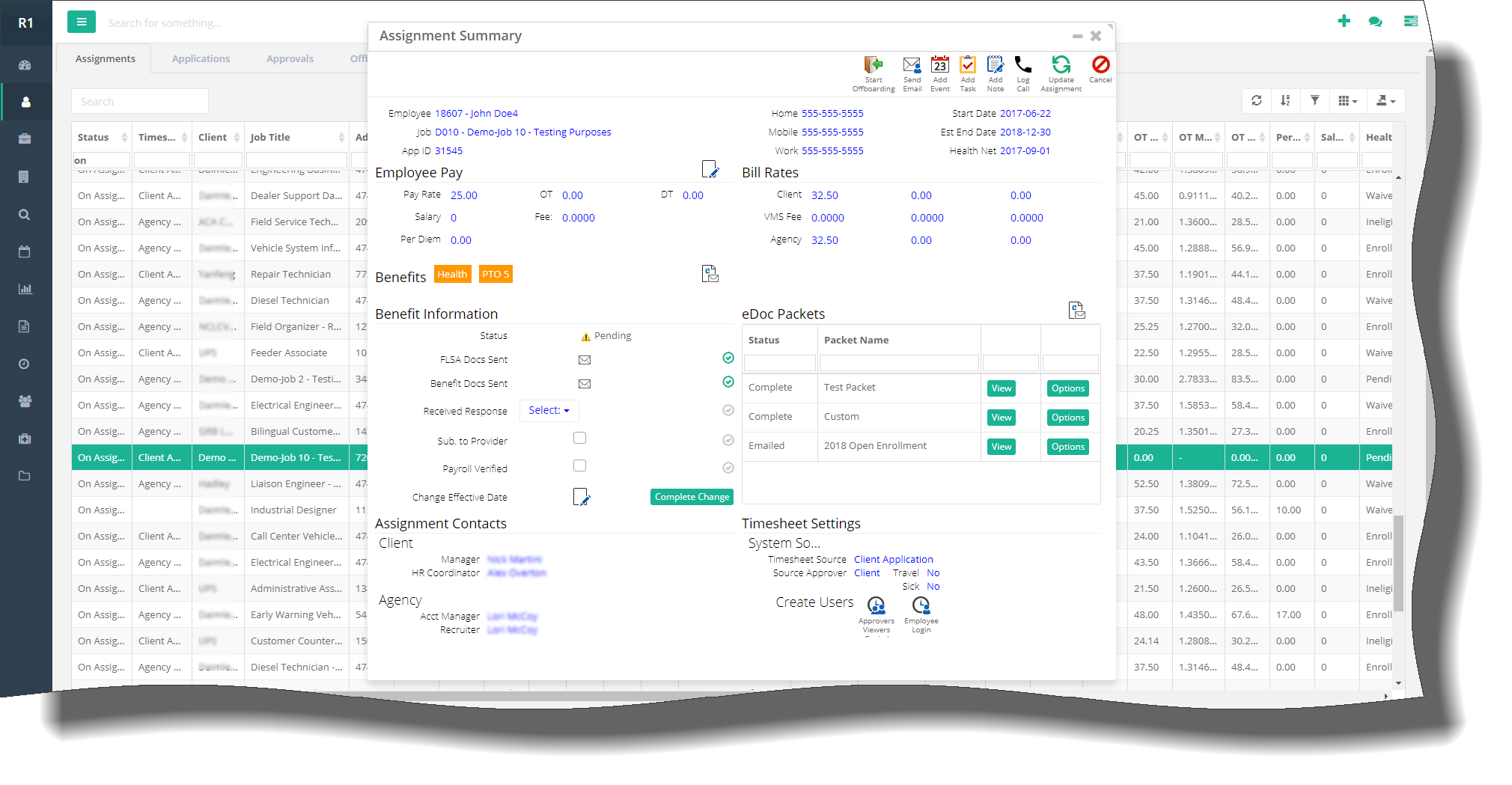Check Payroll Verified checkbox
This screenshot has width=1512, height=785.
tap(579, 465)
